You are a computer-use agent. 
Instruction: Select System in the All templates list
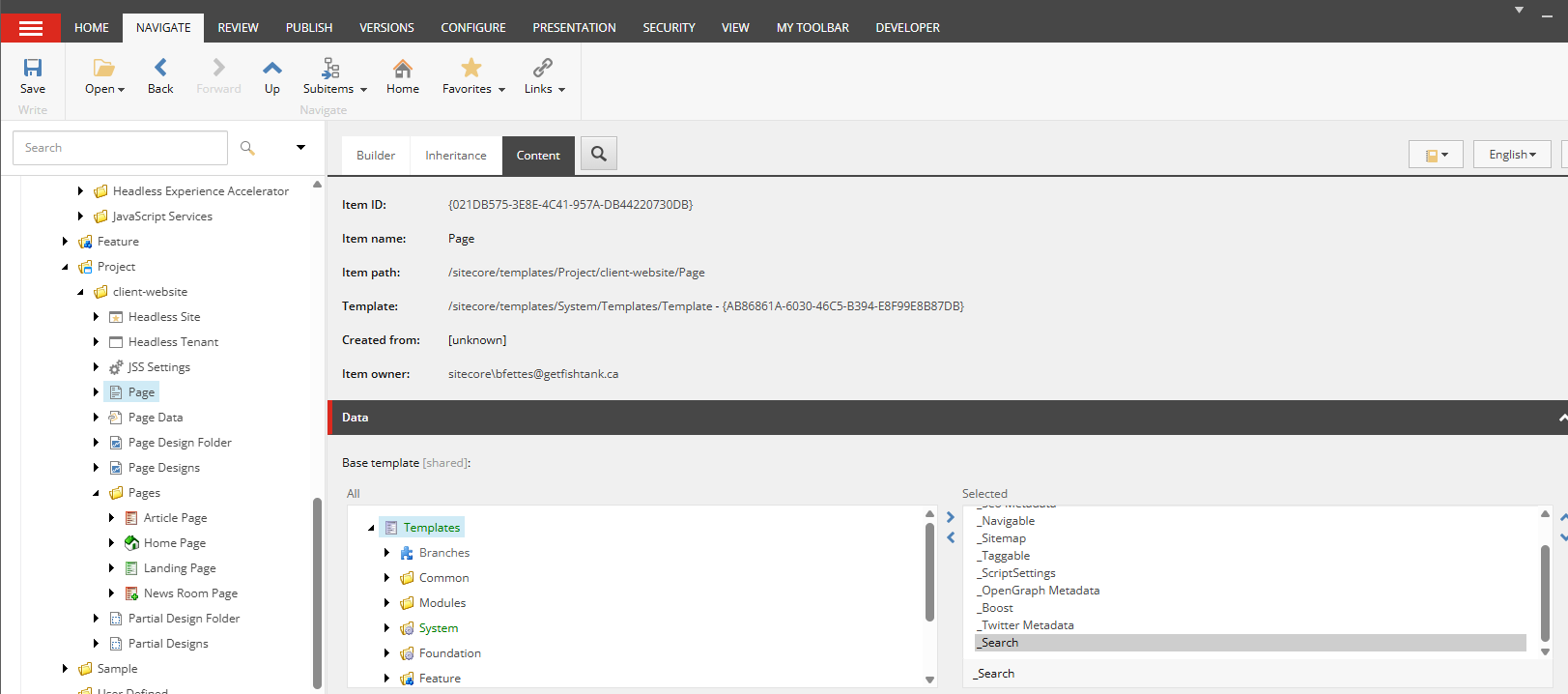439,628
